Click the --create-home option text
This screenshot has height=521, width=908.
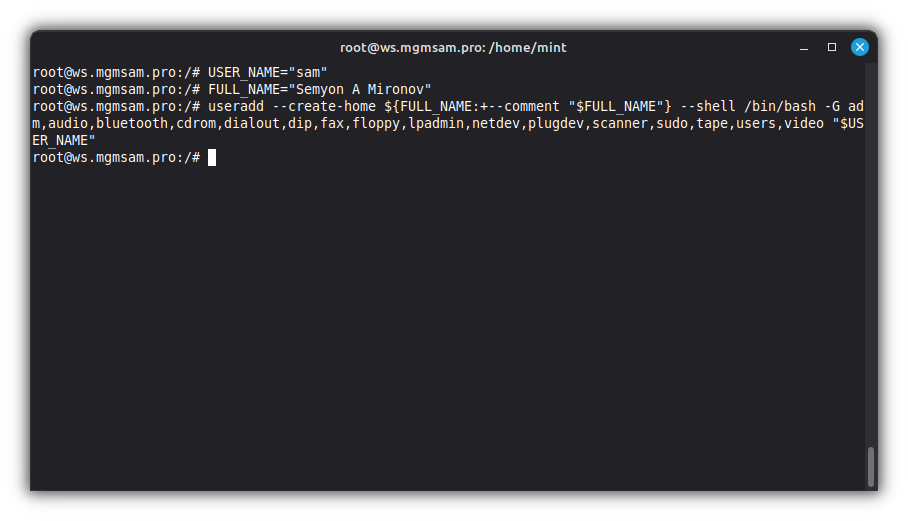point(324,106)
